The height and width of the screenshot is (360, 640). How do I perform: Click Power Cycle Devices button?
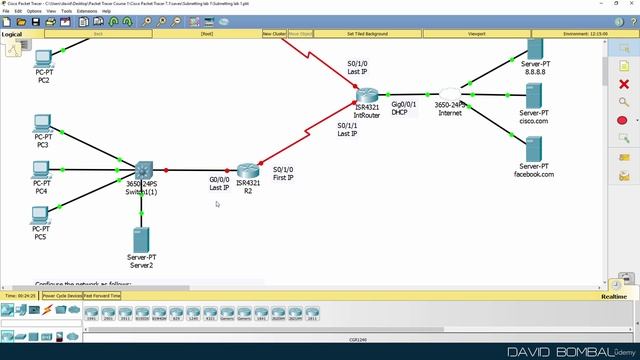(62, 296)
